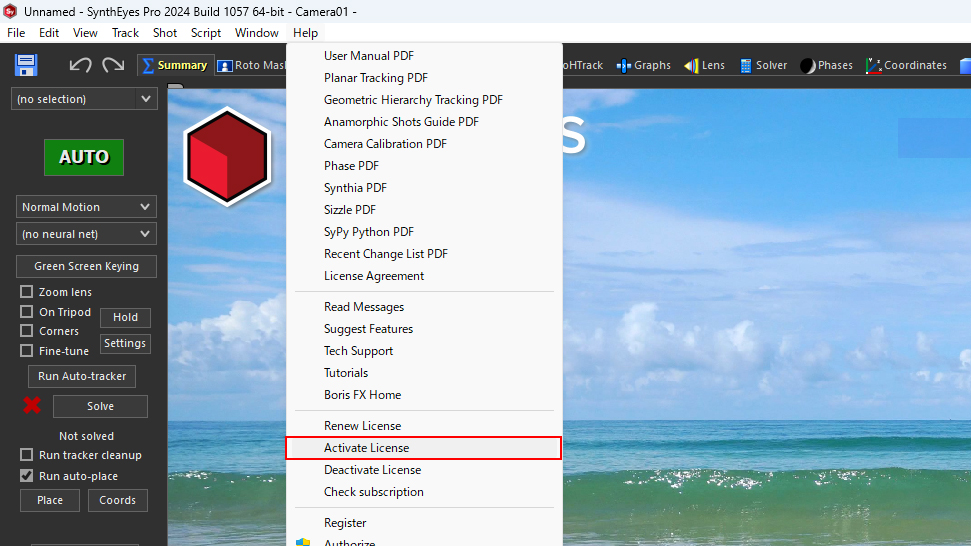The height and width of the screenshot is (546, 971).
Task: Redo the action with the toolbar arrow
Action: [x=113, y=65]
